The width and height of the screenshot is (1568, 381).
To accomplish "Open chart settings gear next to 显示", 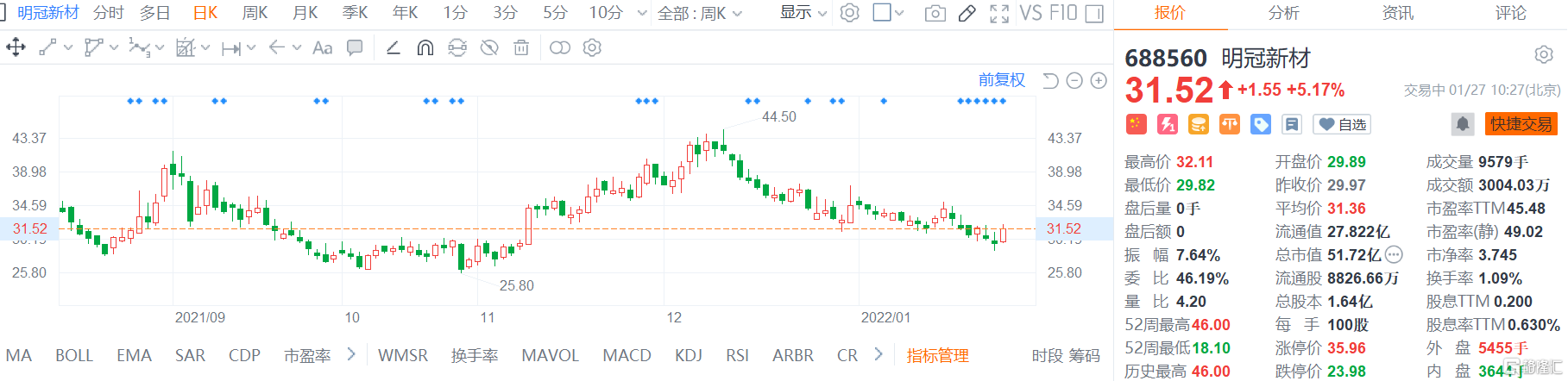I will [x=850, y=13].
